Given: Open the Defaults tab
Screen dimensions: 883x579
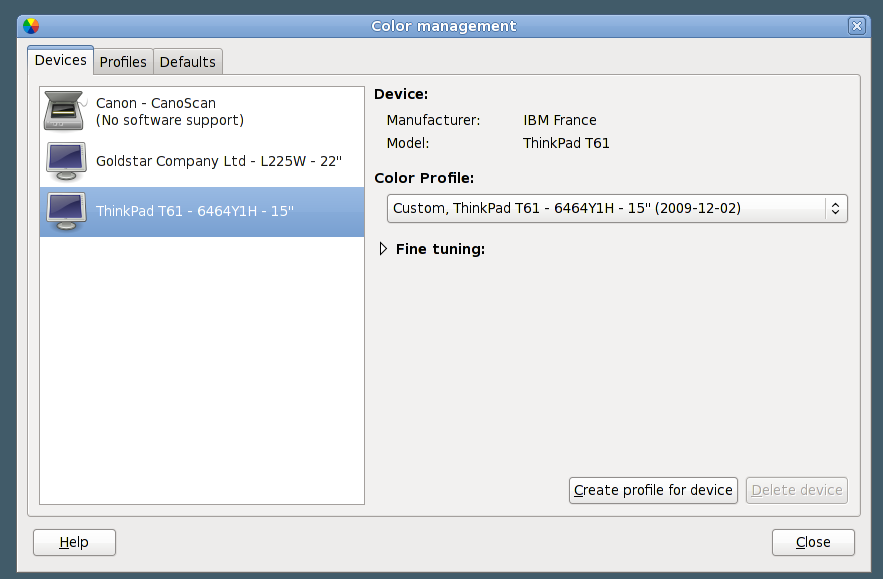Looking at the screenshot, I should (x=188, y=62).
